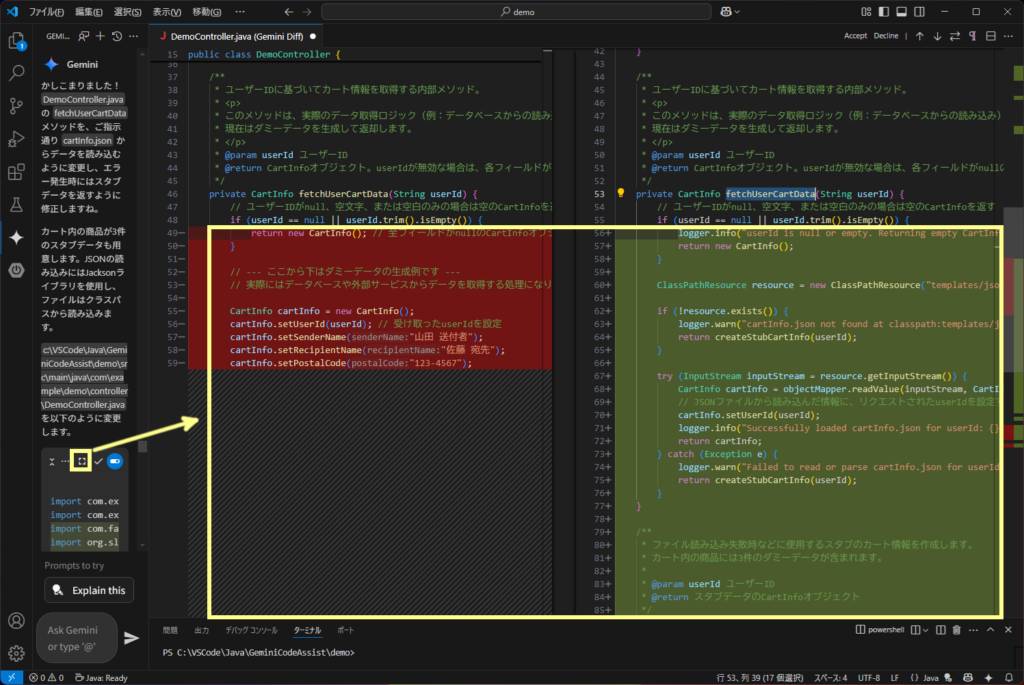Click the demo command center search box
Image resolution: width=1024 pixels, height=685 pixels.
(516, 12)
